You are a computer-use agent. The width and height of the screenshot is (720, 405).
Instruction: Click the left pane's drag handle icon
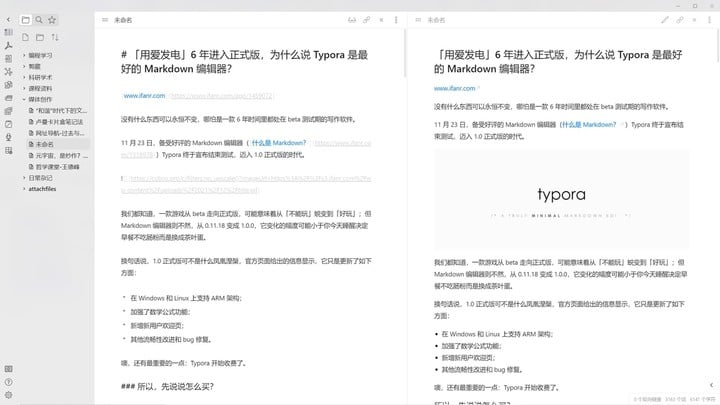[x=105, y=20]
